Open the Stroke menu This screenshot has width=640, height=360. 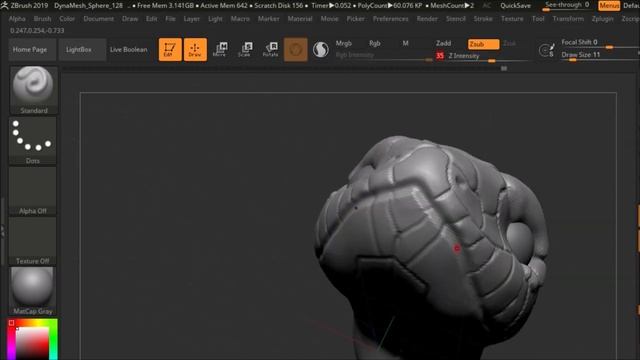[x=483, y=19]
